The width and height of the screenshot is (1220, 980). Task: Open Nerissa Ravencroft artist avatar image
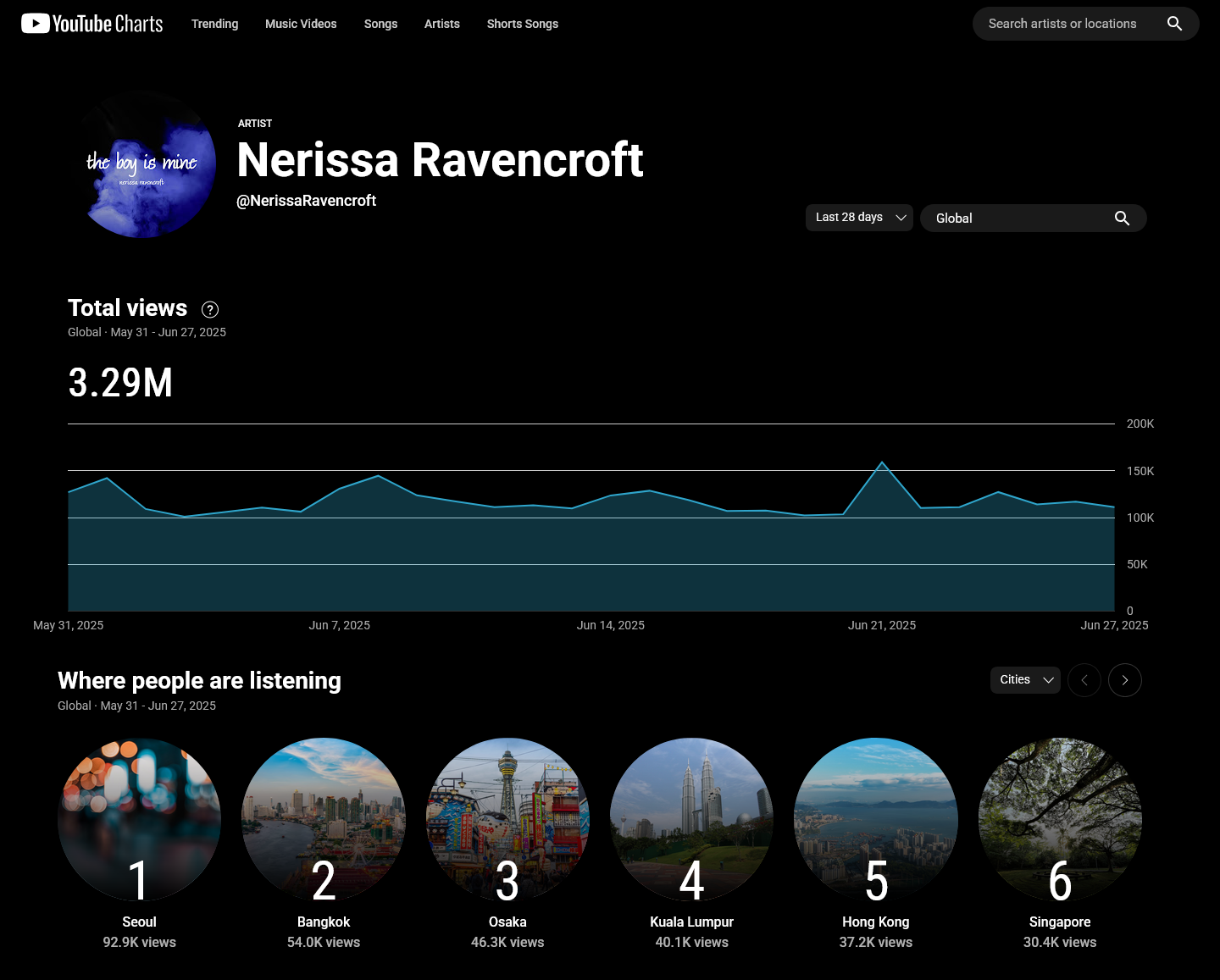tap(142, 164)
